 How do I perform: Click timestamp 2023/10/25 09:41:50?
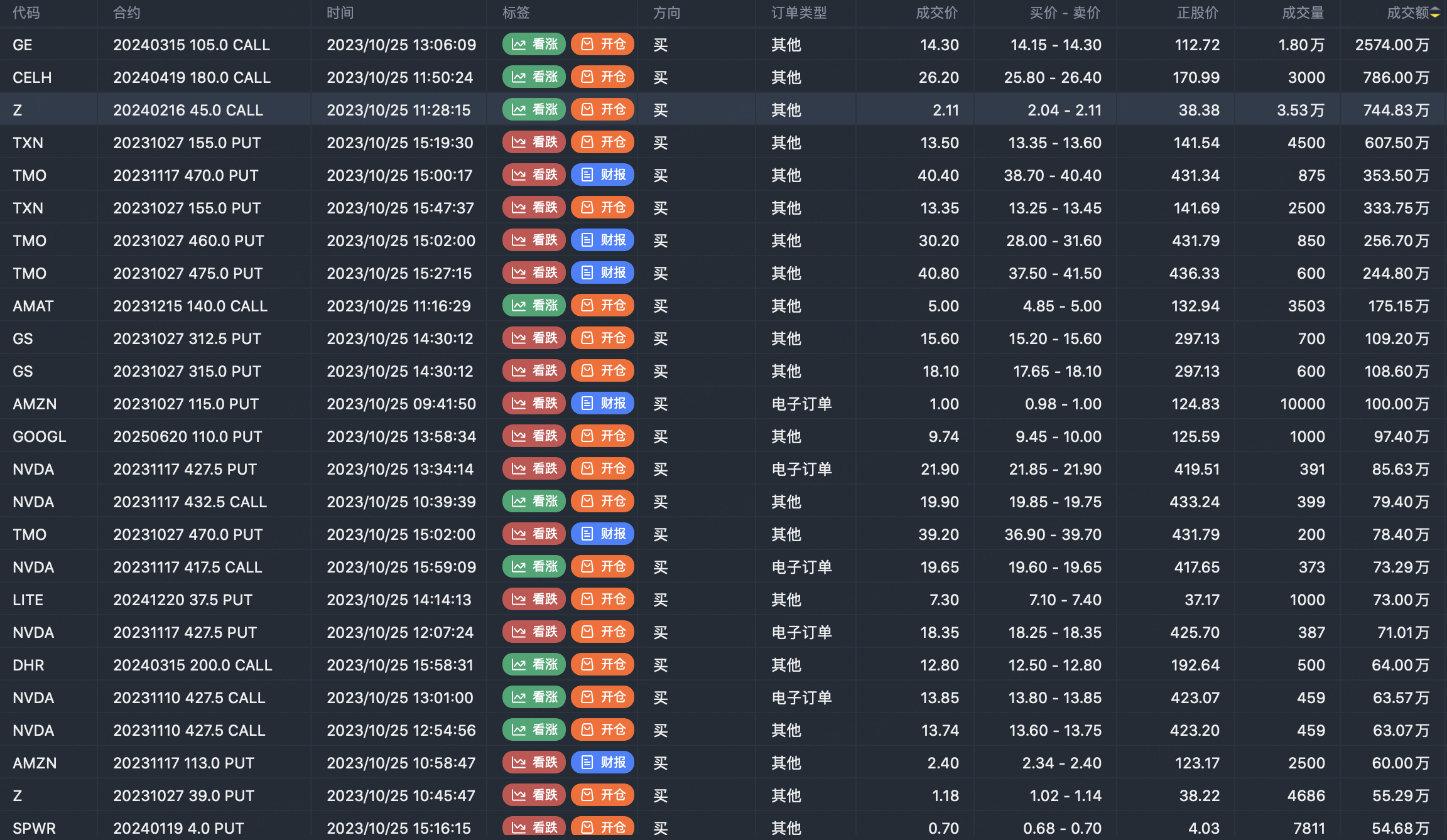pyautogui.click(x=401, y=404)
